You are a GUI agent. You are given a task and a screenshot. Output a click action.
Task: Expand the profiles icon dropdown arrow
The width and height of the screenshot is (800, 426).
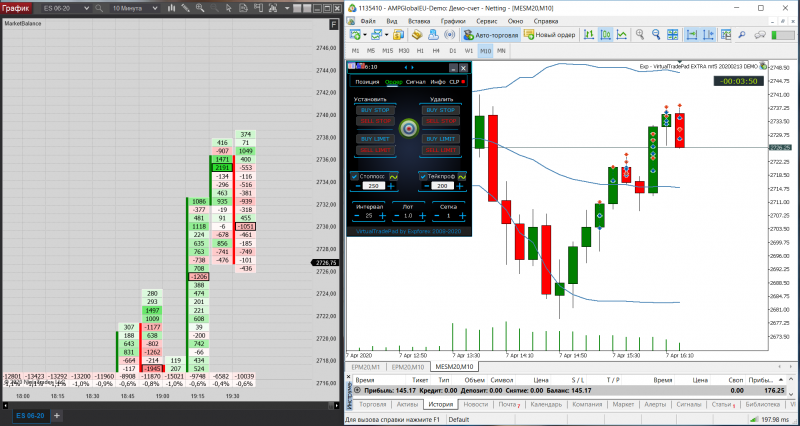coord(386,35)
